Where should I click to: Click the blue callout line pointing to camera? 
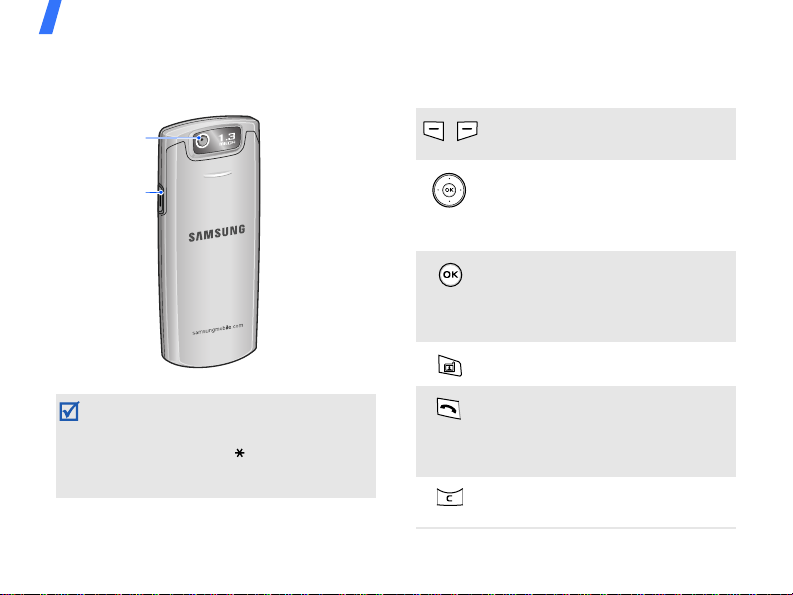click(x=173, y=138)
